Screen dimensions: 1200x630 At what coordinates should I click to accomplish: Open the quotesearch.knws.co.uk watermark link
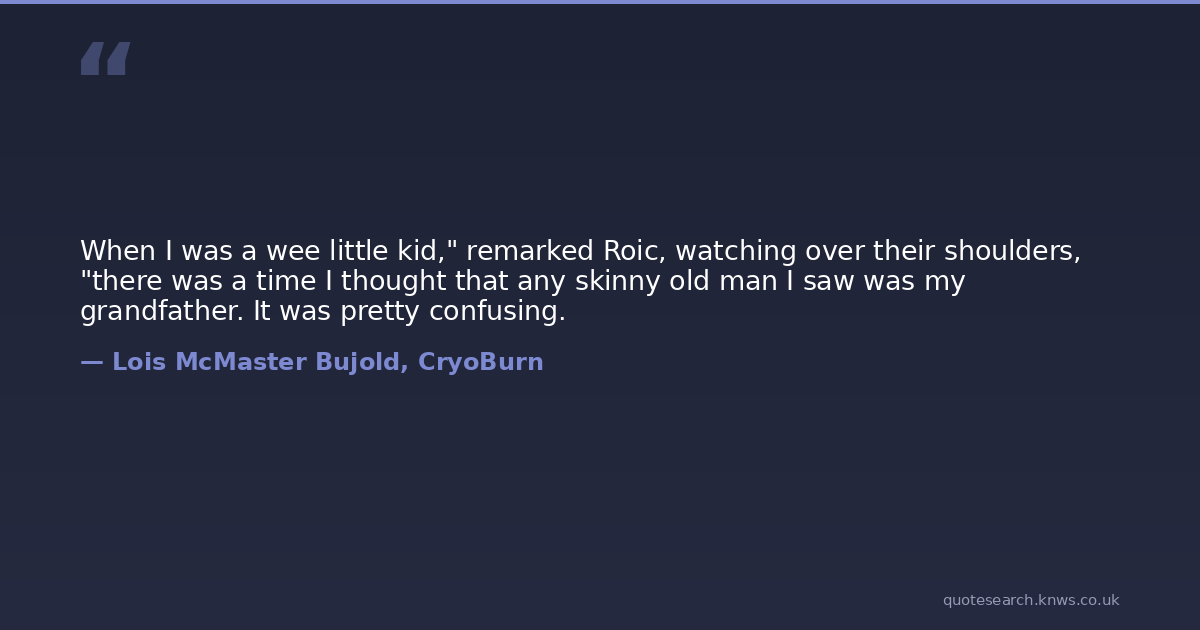(x=1030, y=600)
